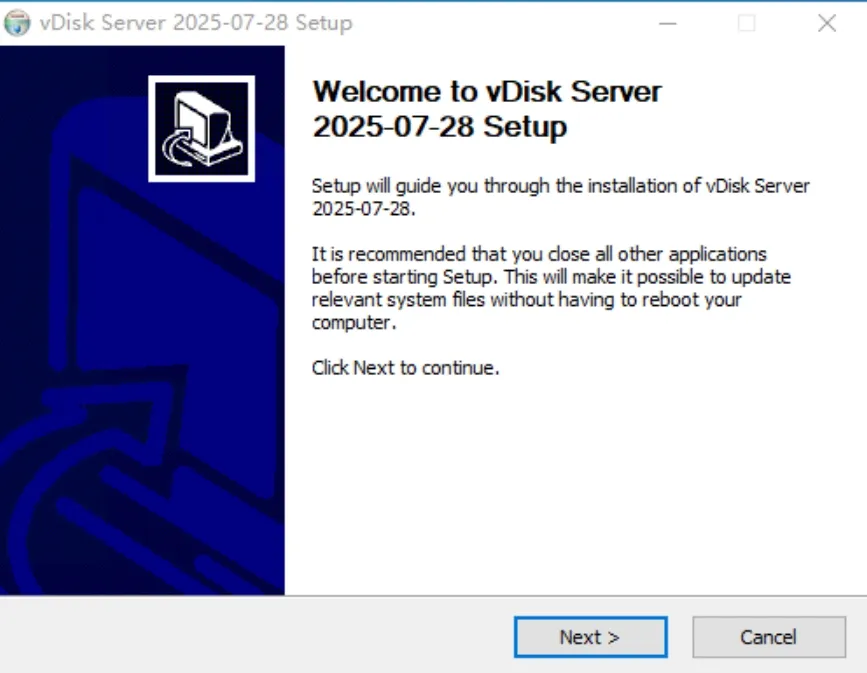Close the setup window with X
This screenshot has height=673, width=867.
click(827, 23)
